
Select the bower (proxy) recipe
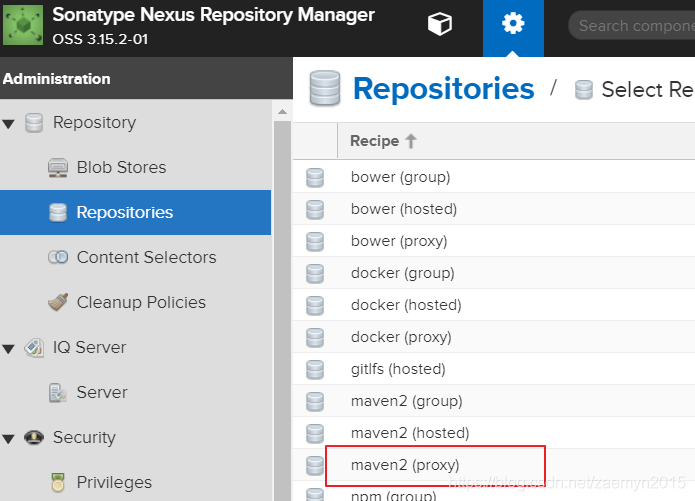pos(399,241)
